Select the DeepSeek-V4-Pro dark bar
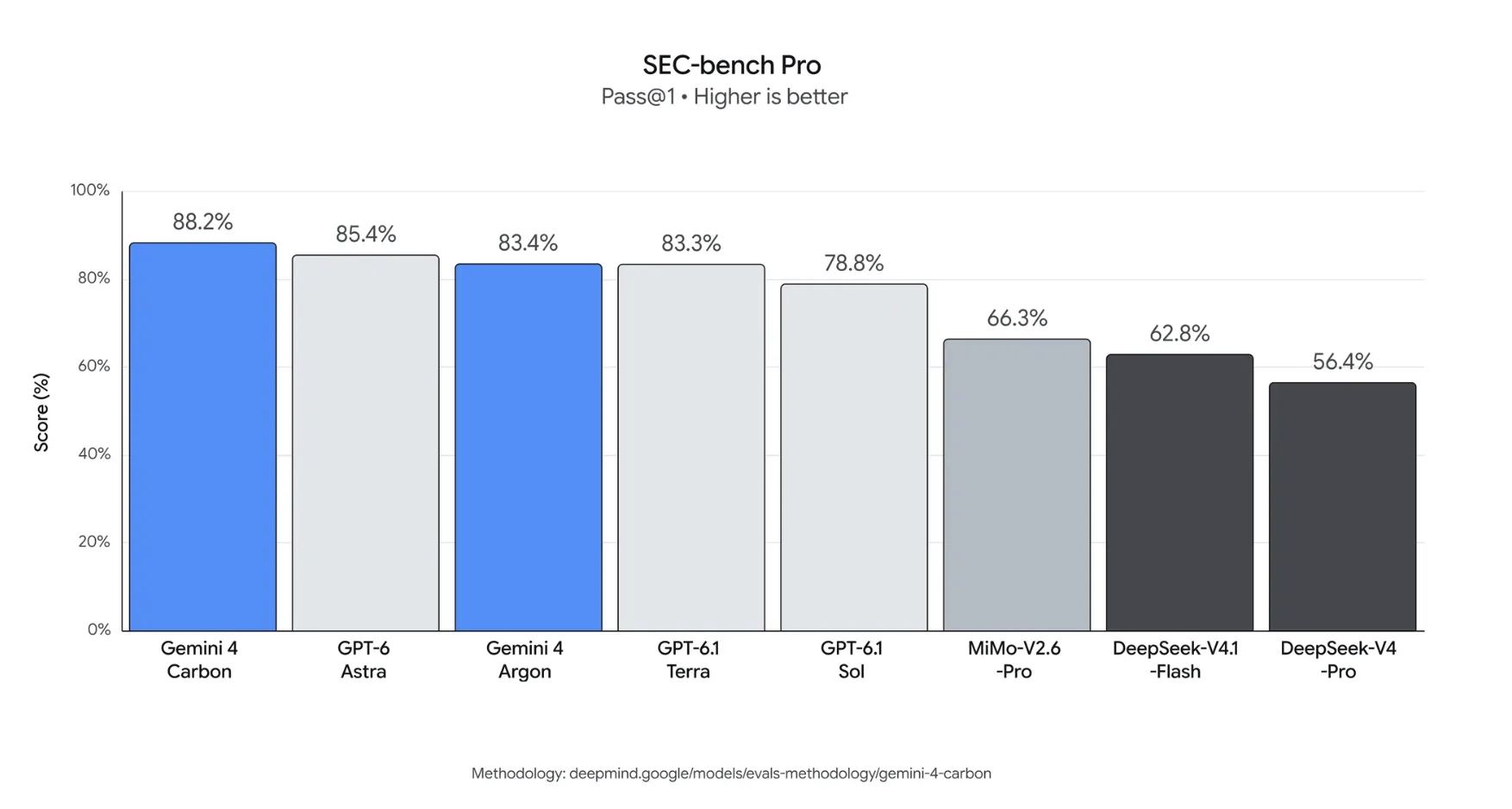 1343,506
